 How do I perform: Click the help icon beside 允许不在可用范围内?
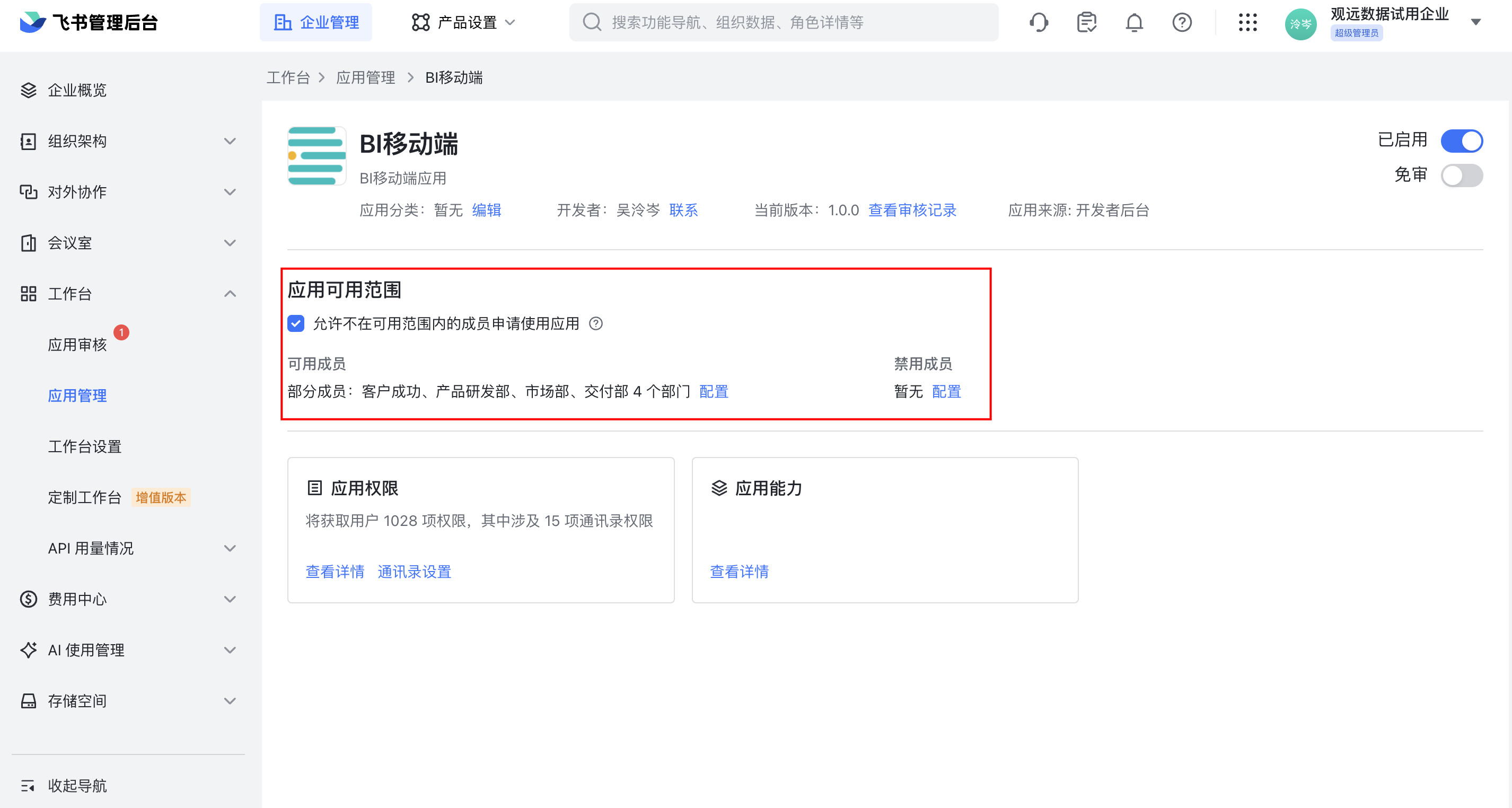596,323
